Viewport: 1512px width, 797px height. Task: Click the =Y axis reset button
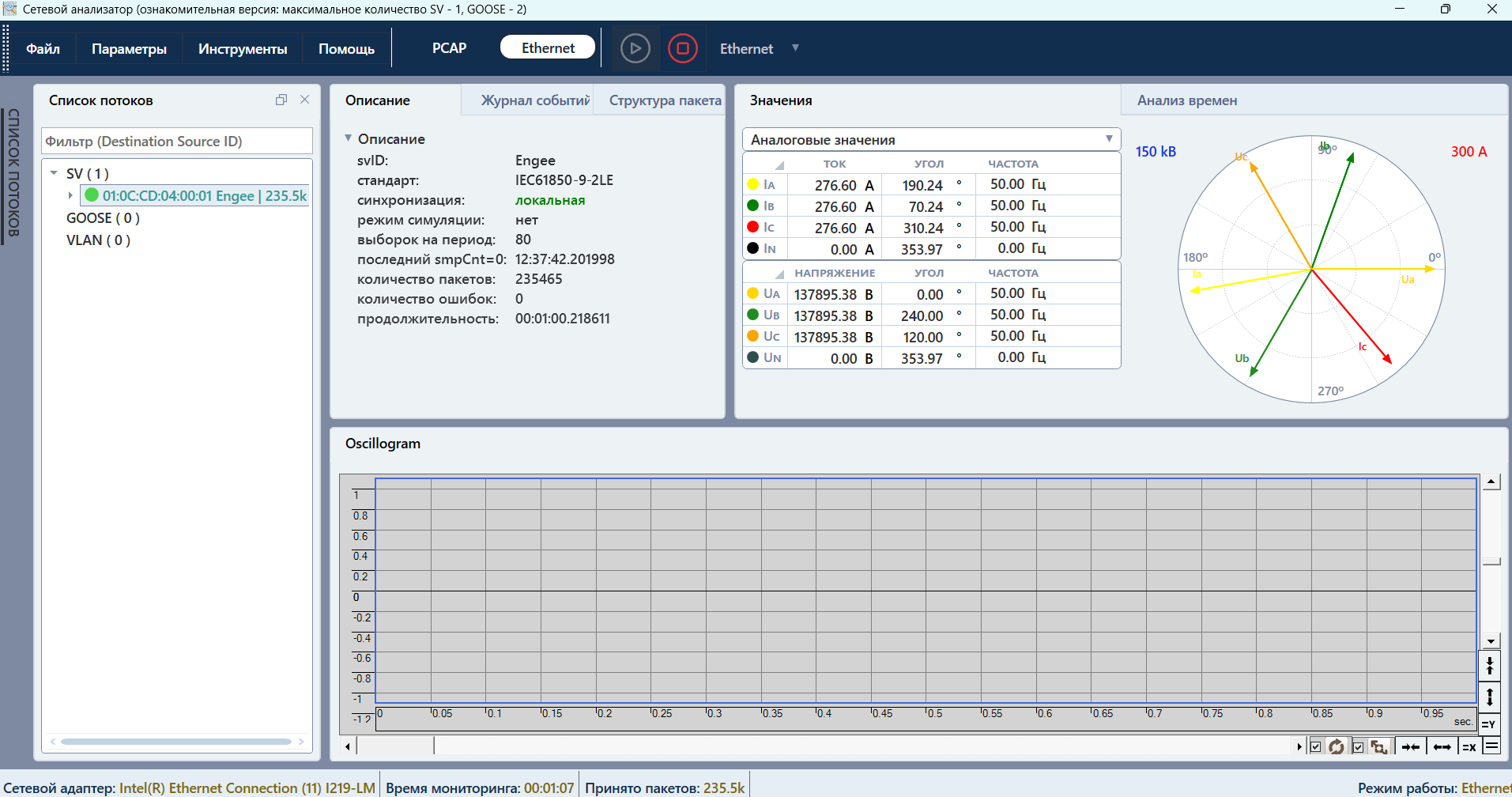[1488, 723]
